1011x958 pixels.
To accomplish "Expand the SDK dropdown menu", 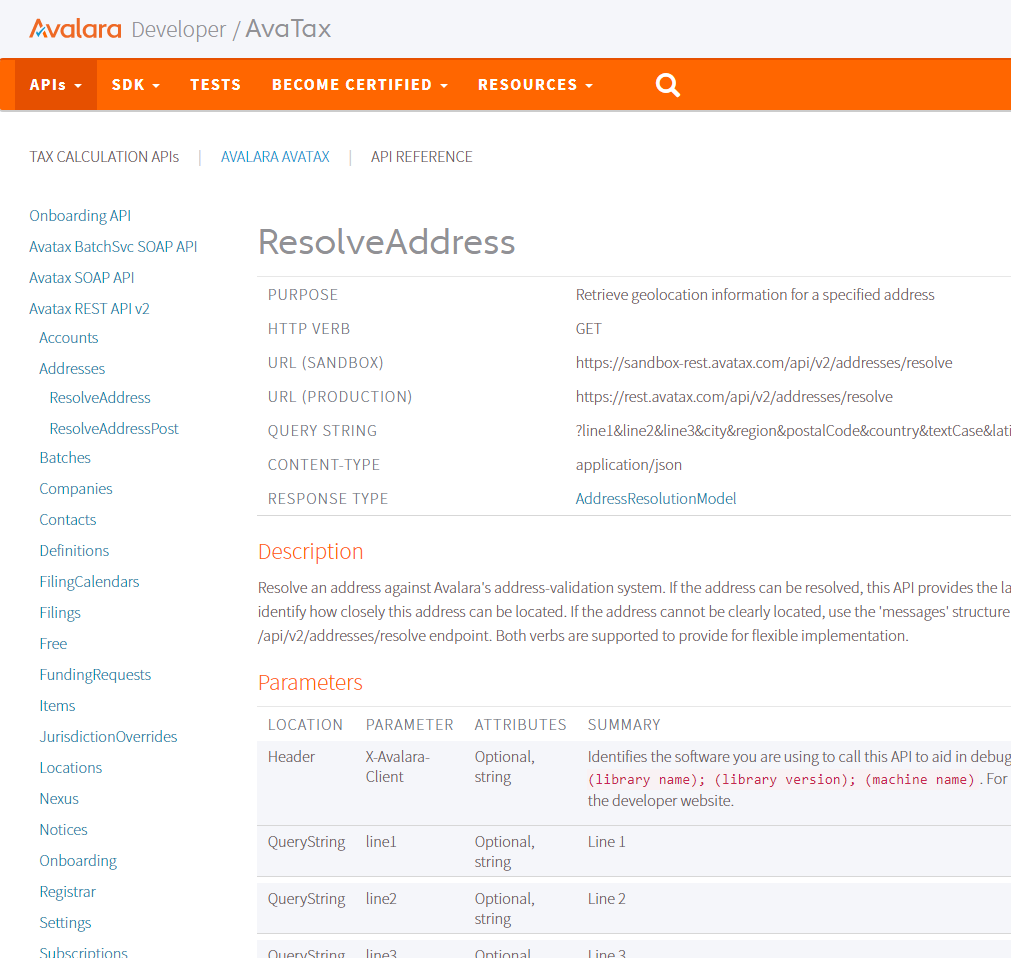I will click(x=135, y=85).
